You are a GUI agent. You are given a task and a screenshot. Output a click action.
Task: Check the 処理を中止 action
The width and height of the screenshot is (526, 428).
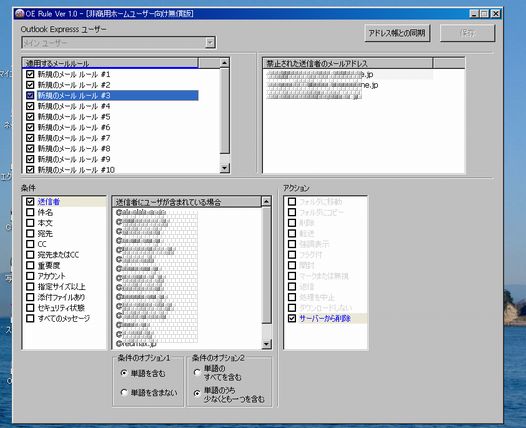tap(292, 297)
